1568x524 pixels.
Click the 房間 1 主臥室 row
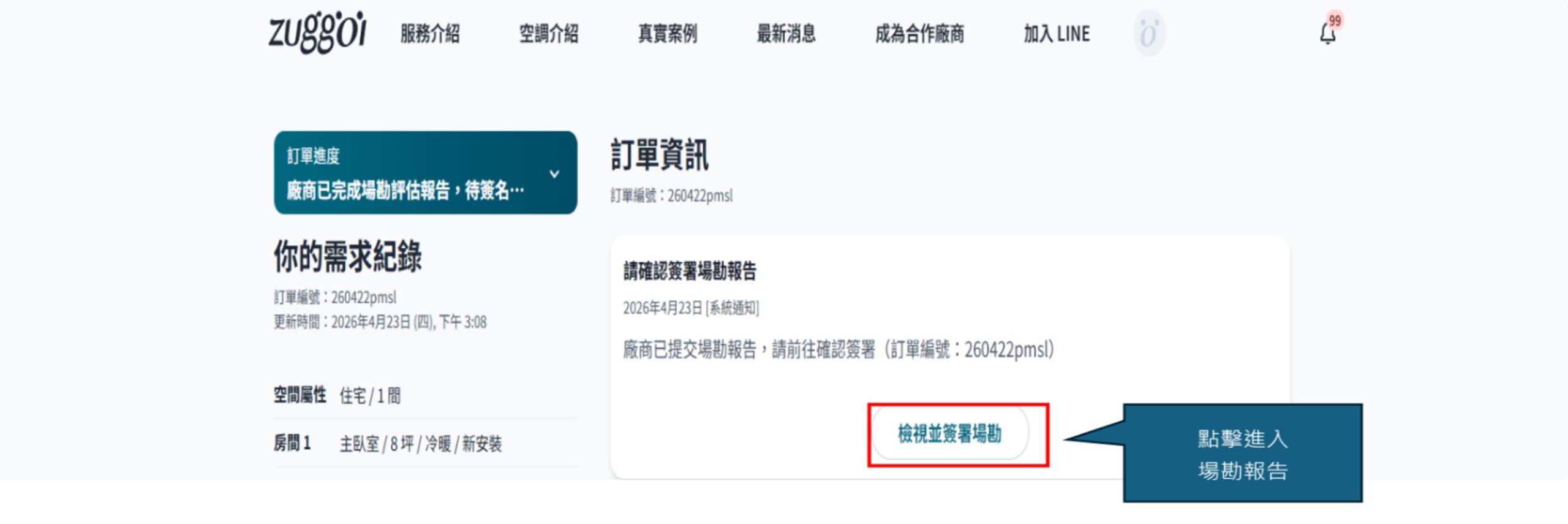pos(425,443)
